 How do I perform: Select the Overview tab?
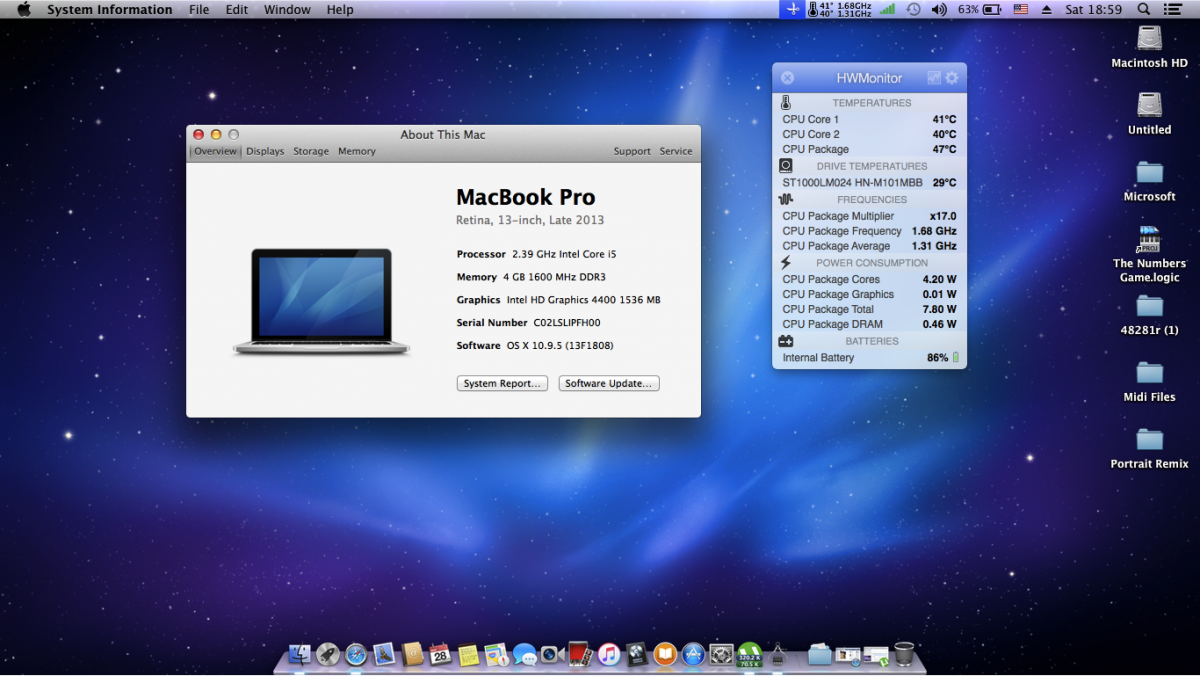pyautogui.click(x=215, y=151)
